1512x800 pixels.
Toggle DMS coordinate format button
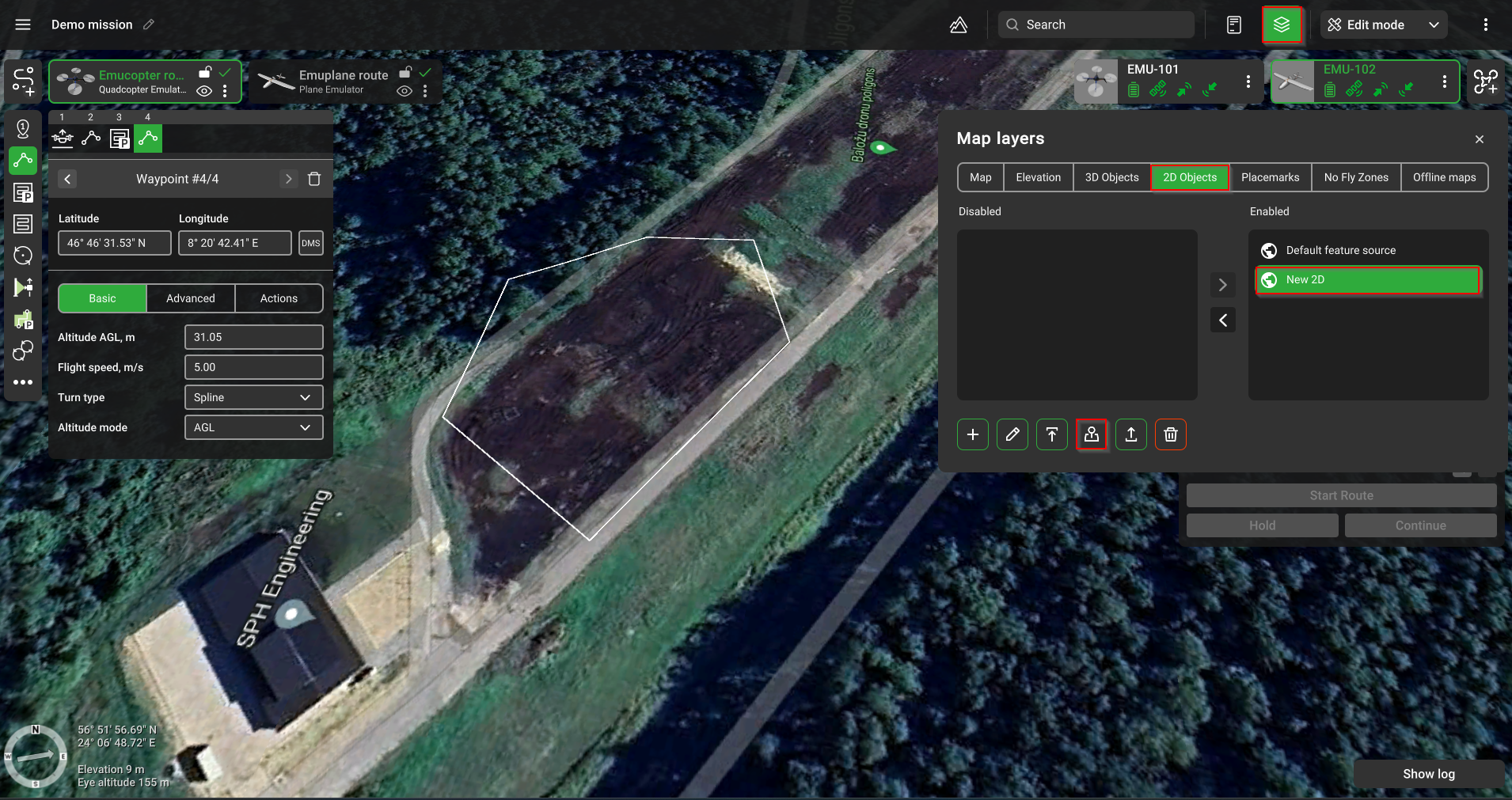(x=310, y=243)
